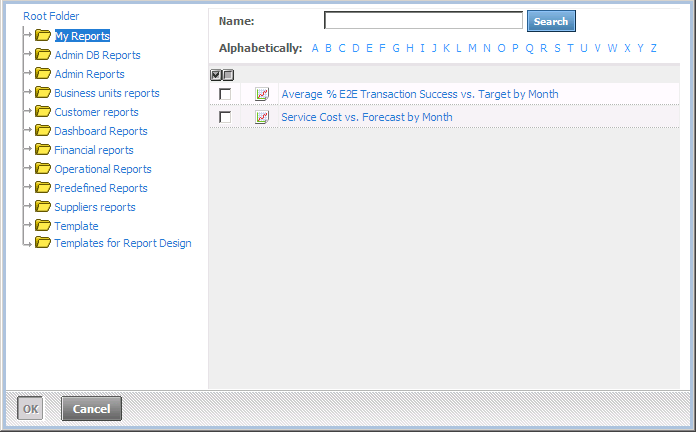
Task: Filter alphabetically by letter P
Action: (515, 48)
